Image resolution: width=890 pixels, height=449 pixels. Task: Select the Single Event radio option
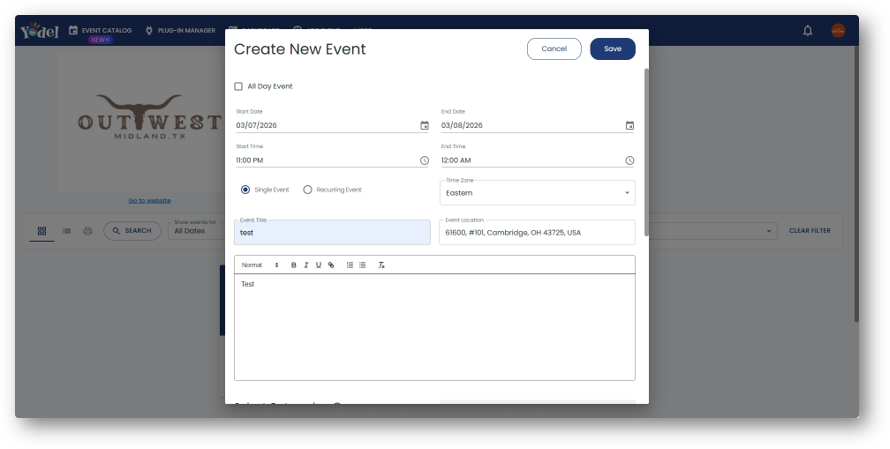point(245,190)
